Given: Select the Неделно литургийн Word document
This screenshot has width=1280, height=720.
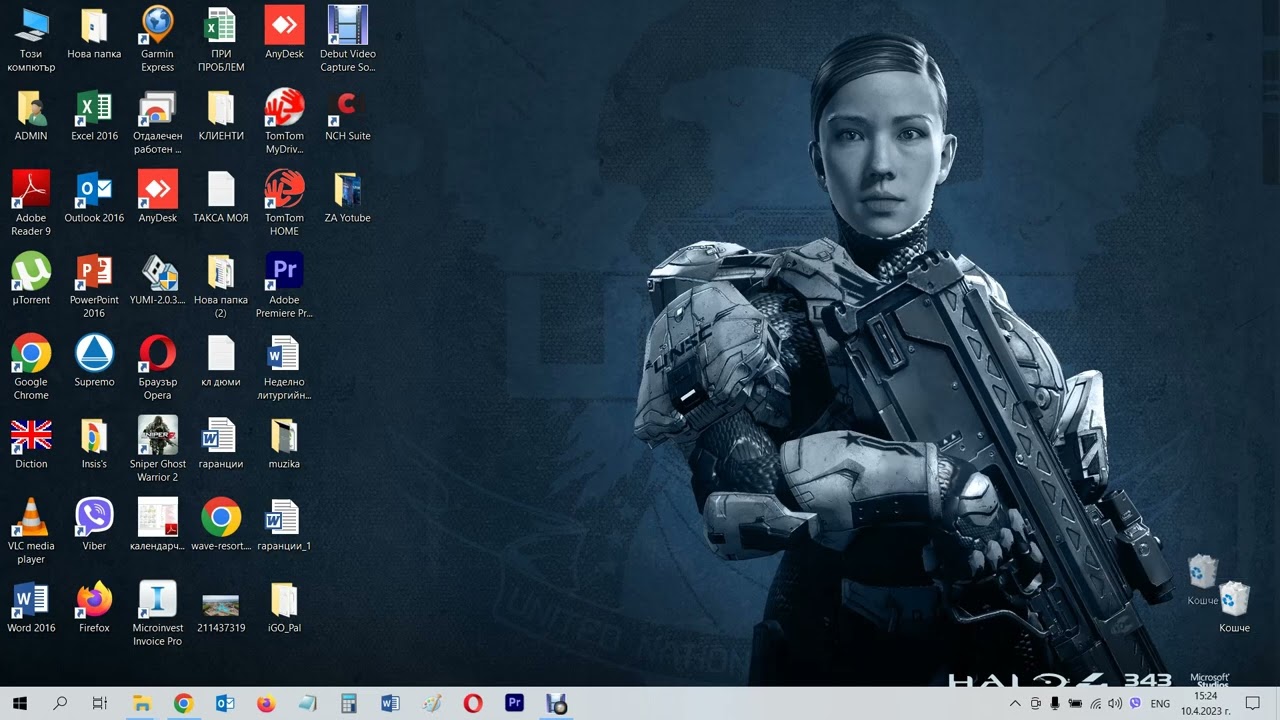Looking at the screenshot, I should [x=284, y=368].
